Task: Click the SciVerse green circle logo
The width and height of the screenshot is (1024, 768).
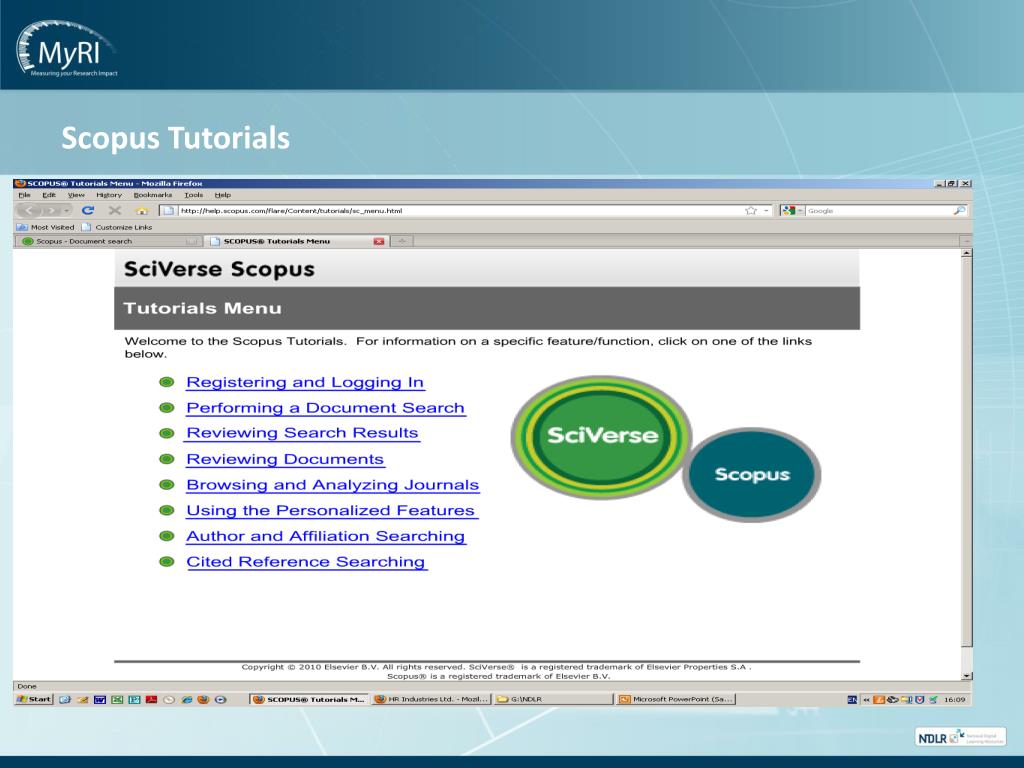Action: point(601,436)
